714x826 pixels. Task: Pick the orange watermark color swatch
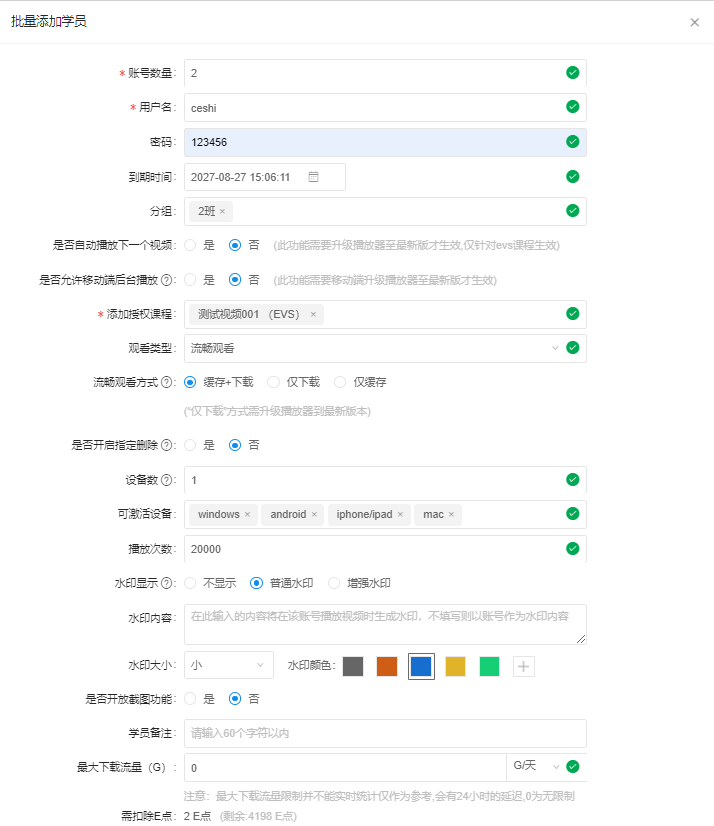(387, 666)
